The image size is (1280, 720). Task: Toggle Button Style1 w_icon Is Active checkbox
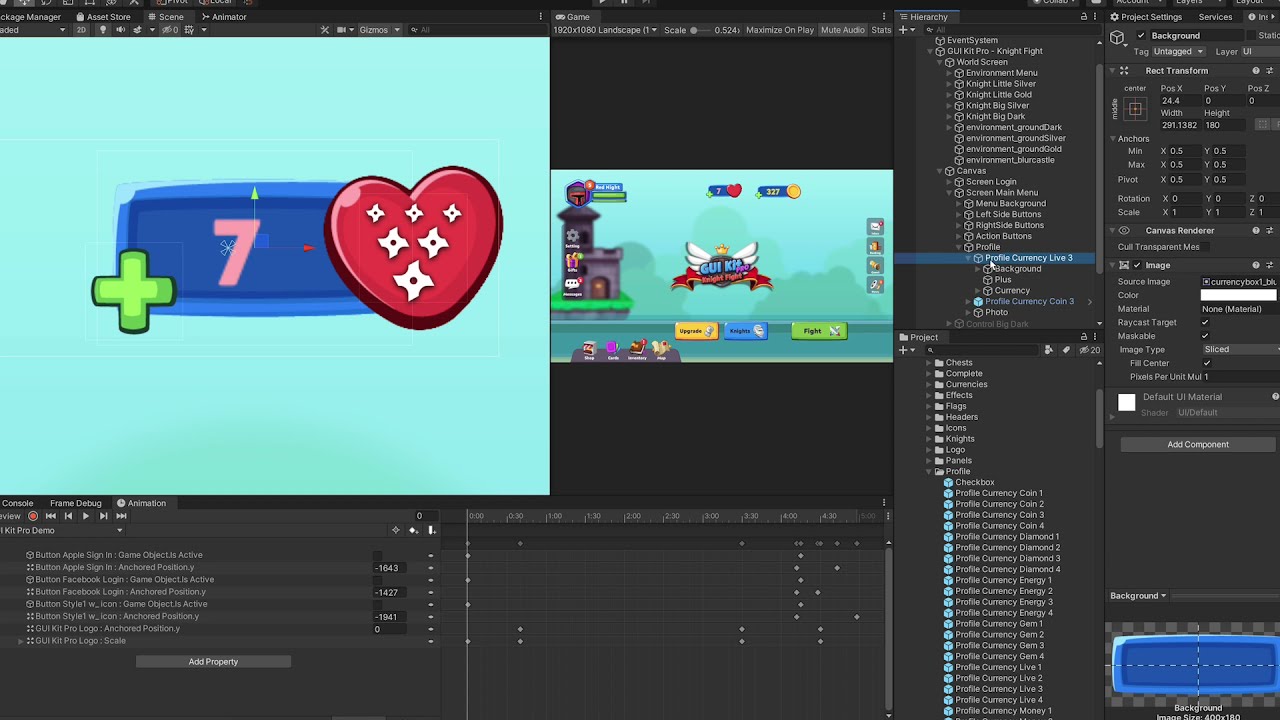coord(377,604)
